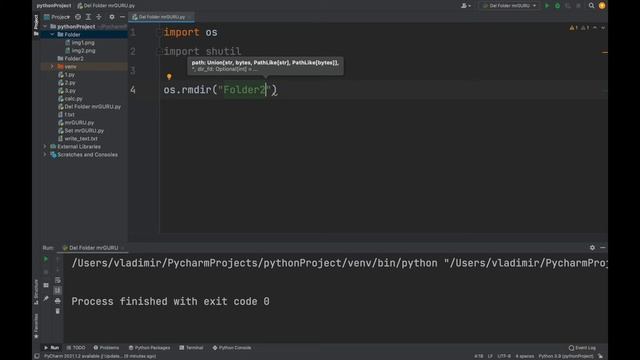Select Folder2 in project tree

point(70,58)
